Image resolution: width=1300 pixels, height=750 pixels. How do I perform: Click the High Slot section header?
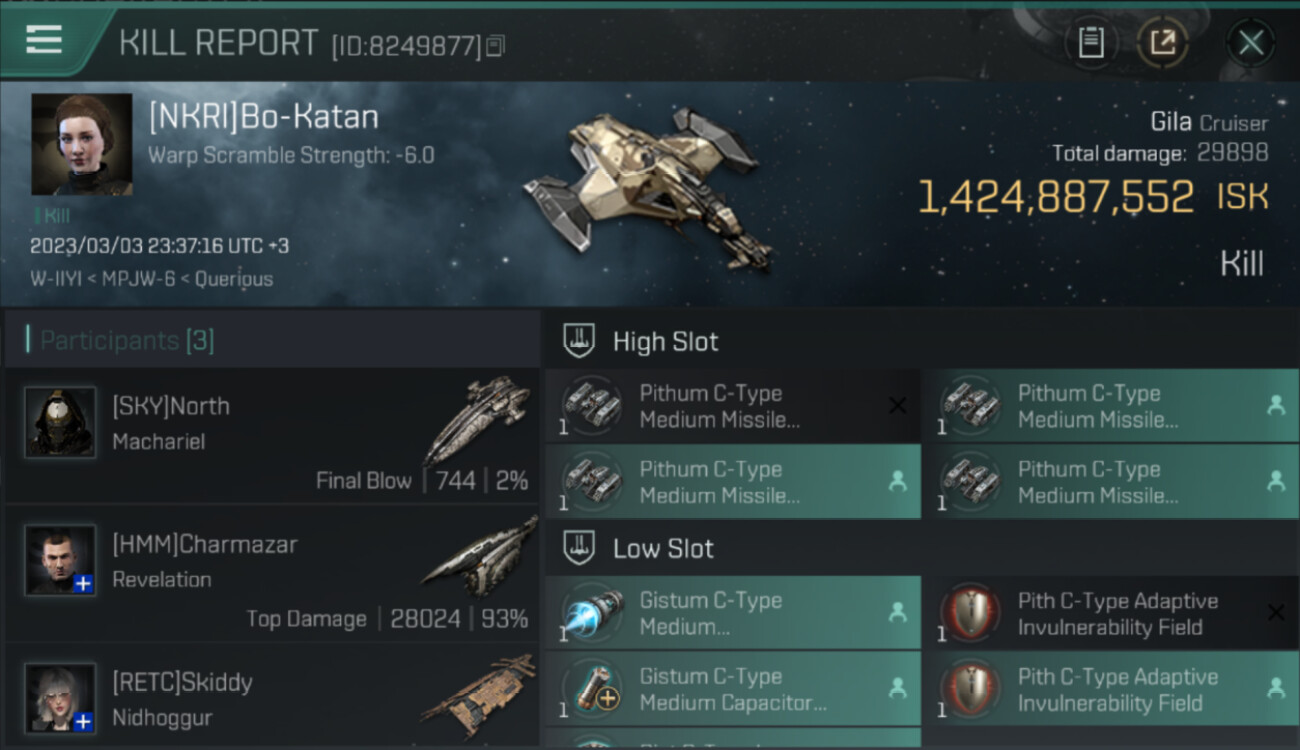click(x=665, y=342)
